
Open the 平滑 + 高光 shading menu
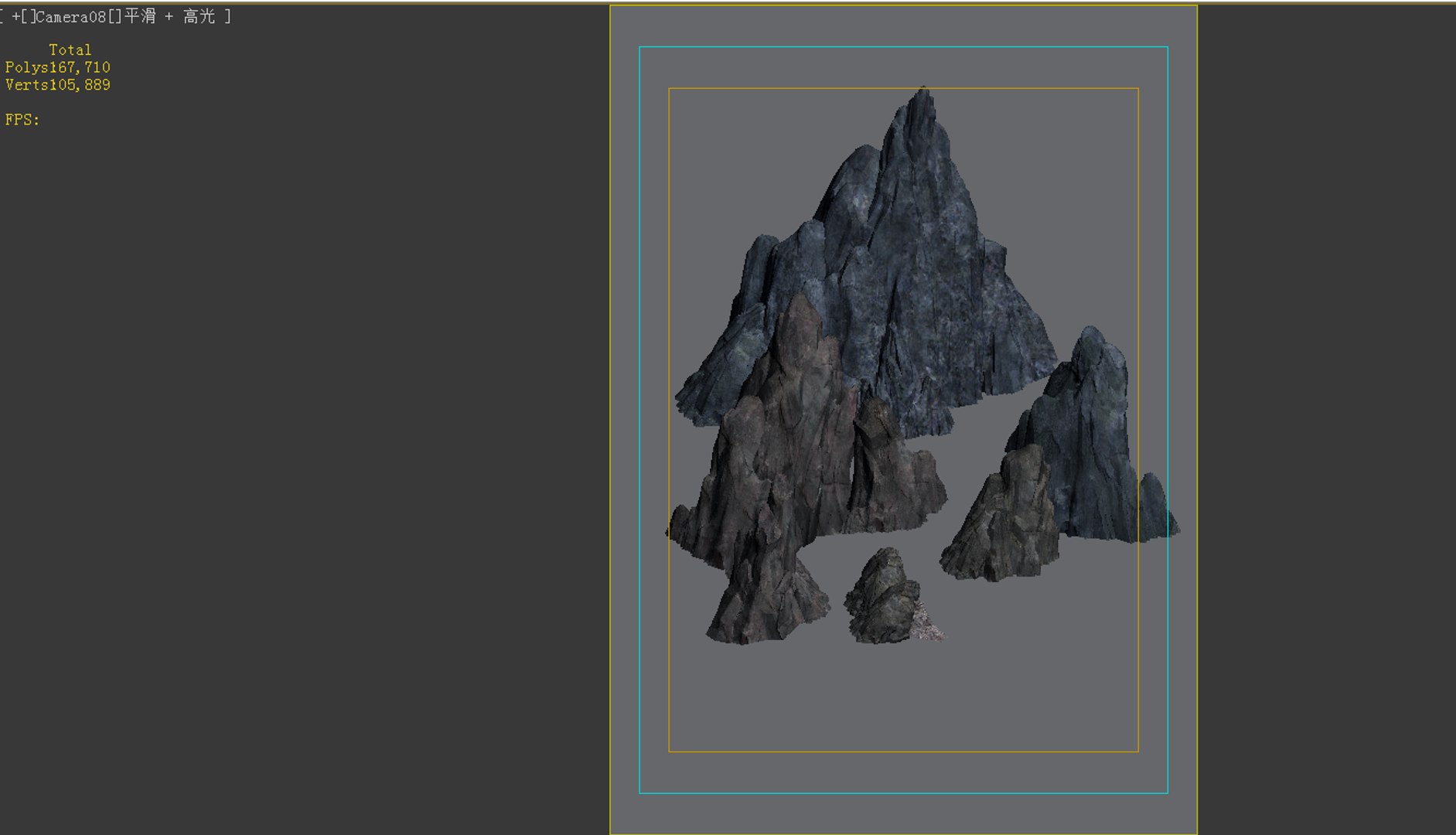[169, 16]
